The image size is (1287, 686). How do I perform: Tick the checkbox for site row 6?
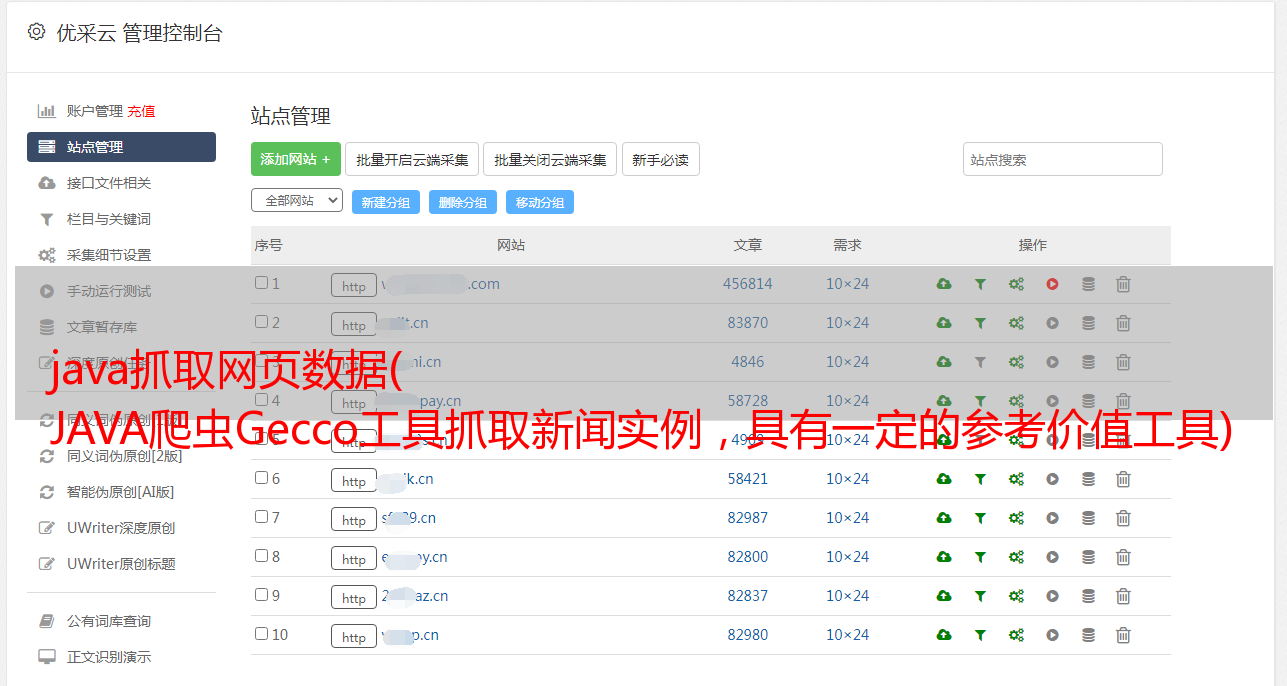[261, 478]
